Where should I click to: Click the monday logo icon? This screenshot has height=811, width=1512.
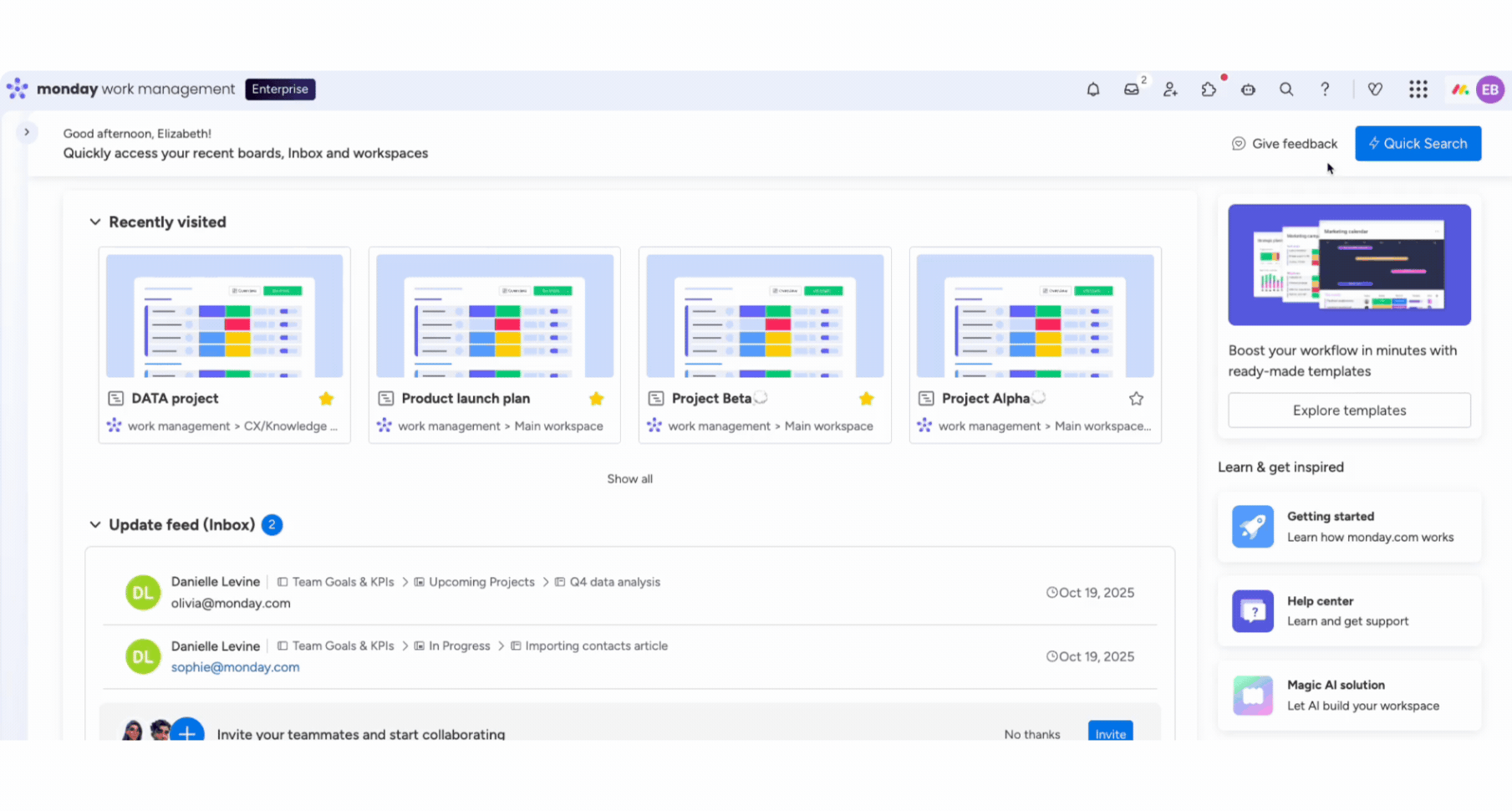(17, 89)
